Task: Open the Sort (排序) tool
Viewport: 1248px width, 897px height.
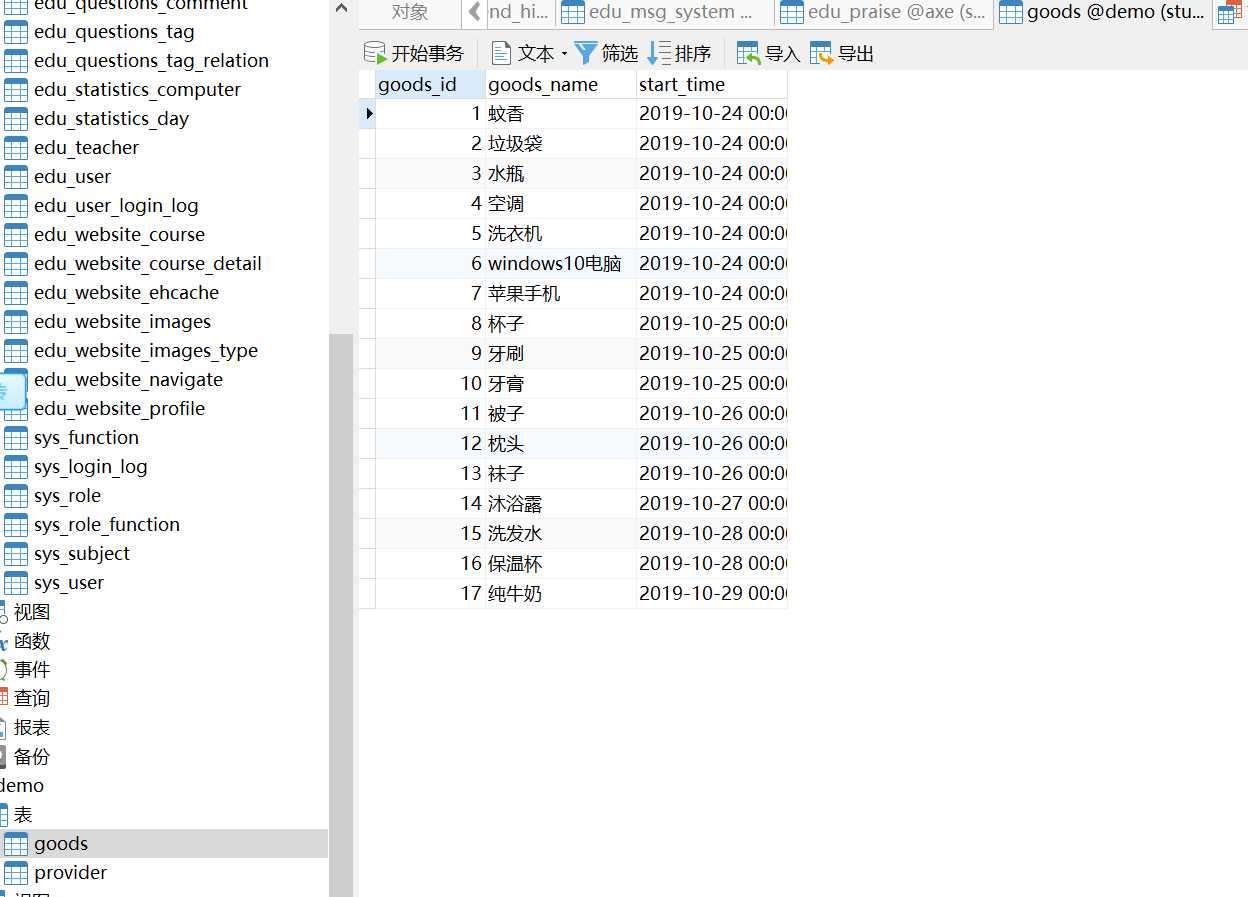Action: [x=680, y=53]
